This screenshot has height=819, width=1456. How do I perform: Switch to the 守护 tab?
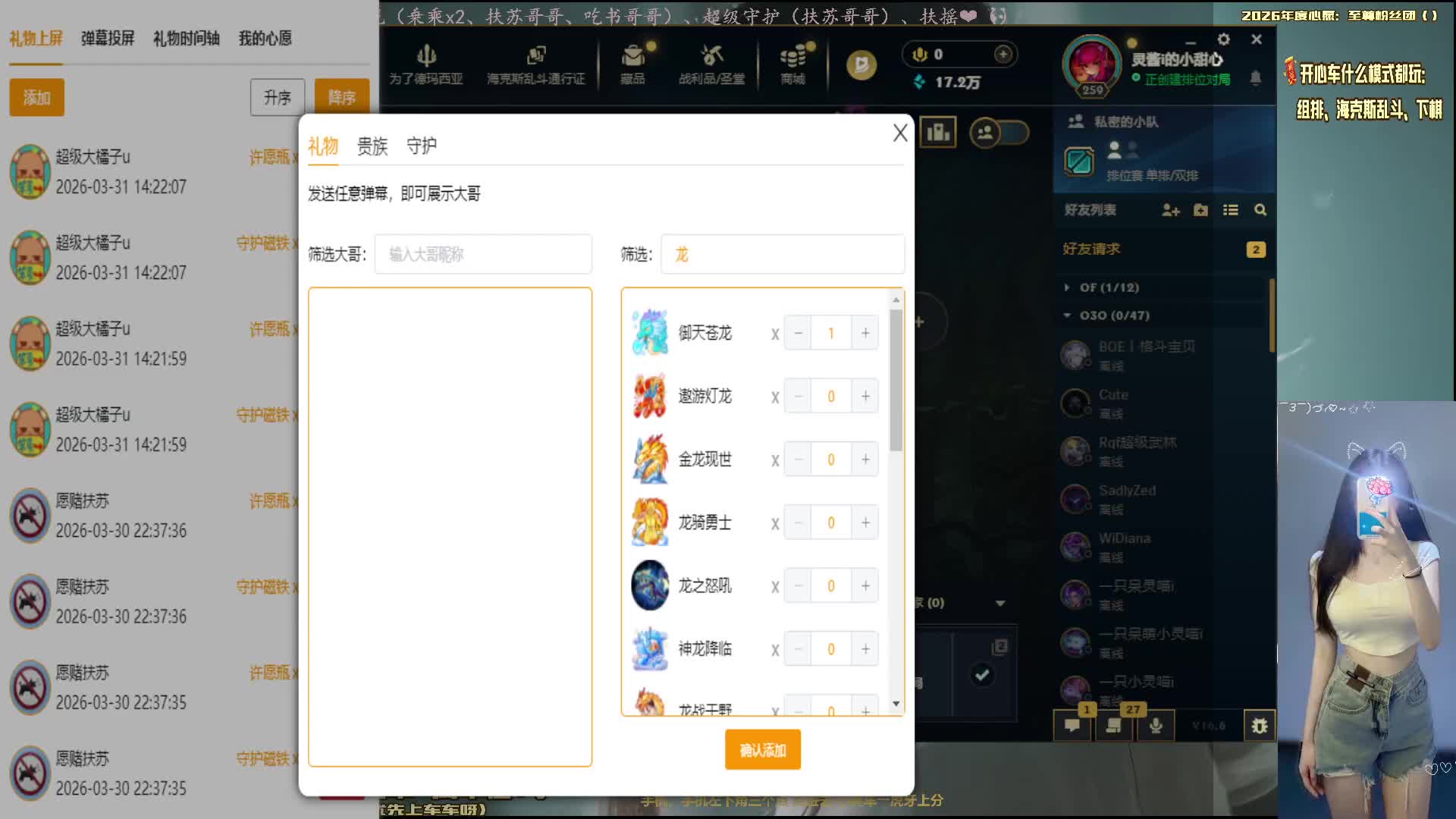click(x=422, y=146)
